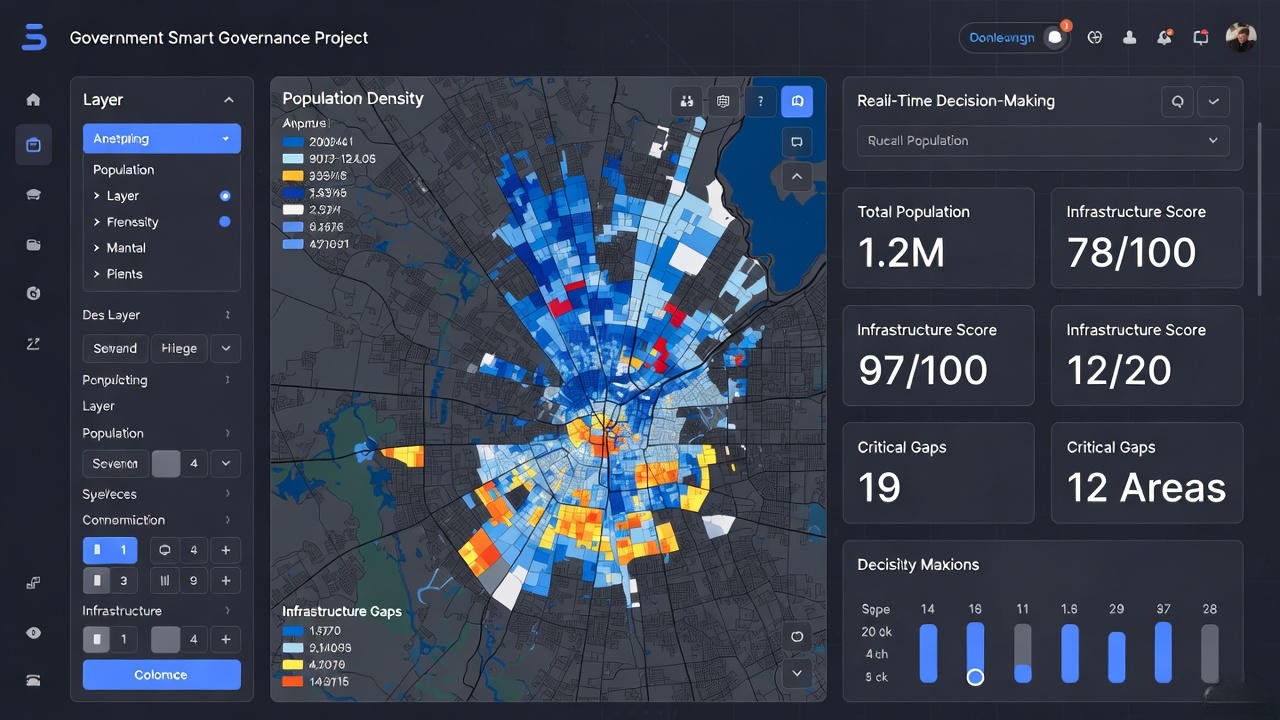Toggle visibility for the Frenssity layer

click(225, 222)
